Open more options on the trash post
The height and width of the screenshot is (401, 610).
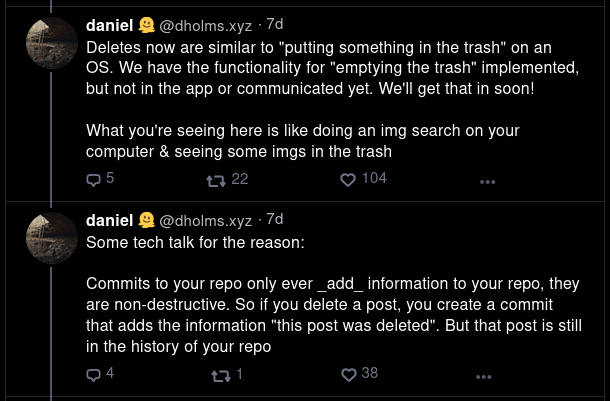pos(487,182)
